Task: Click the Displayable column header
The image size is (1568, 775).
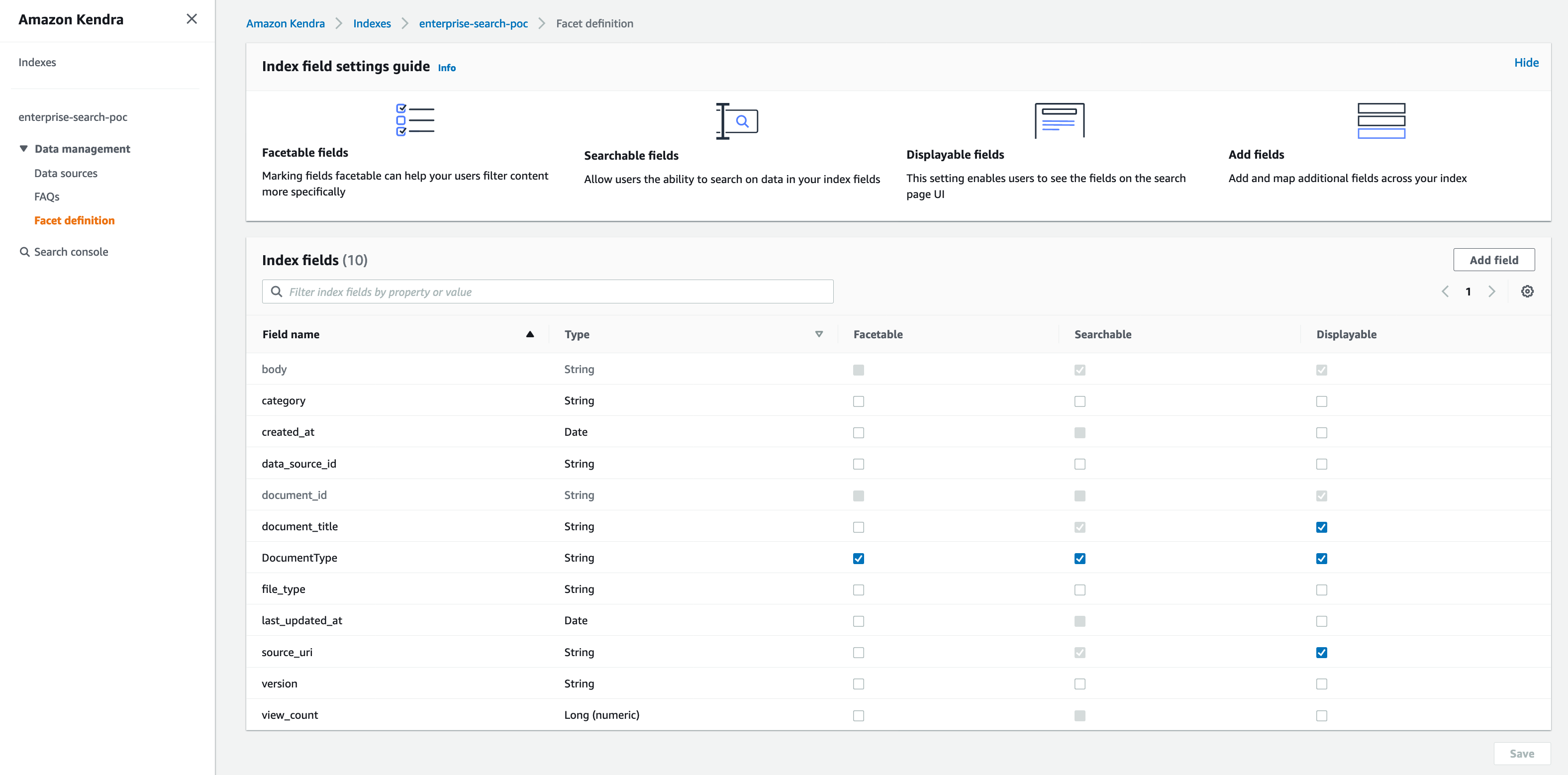Action: point(1347,334)
